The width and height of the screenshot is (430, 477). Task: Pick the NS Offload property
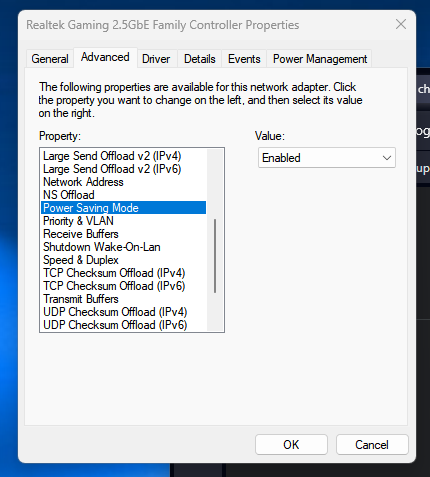point(123,195)
